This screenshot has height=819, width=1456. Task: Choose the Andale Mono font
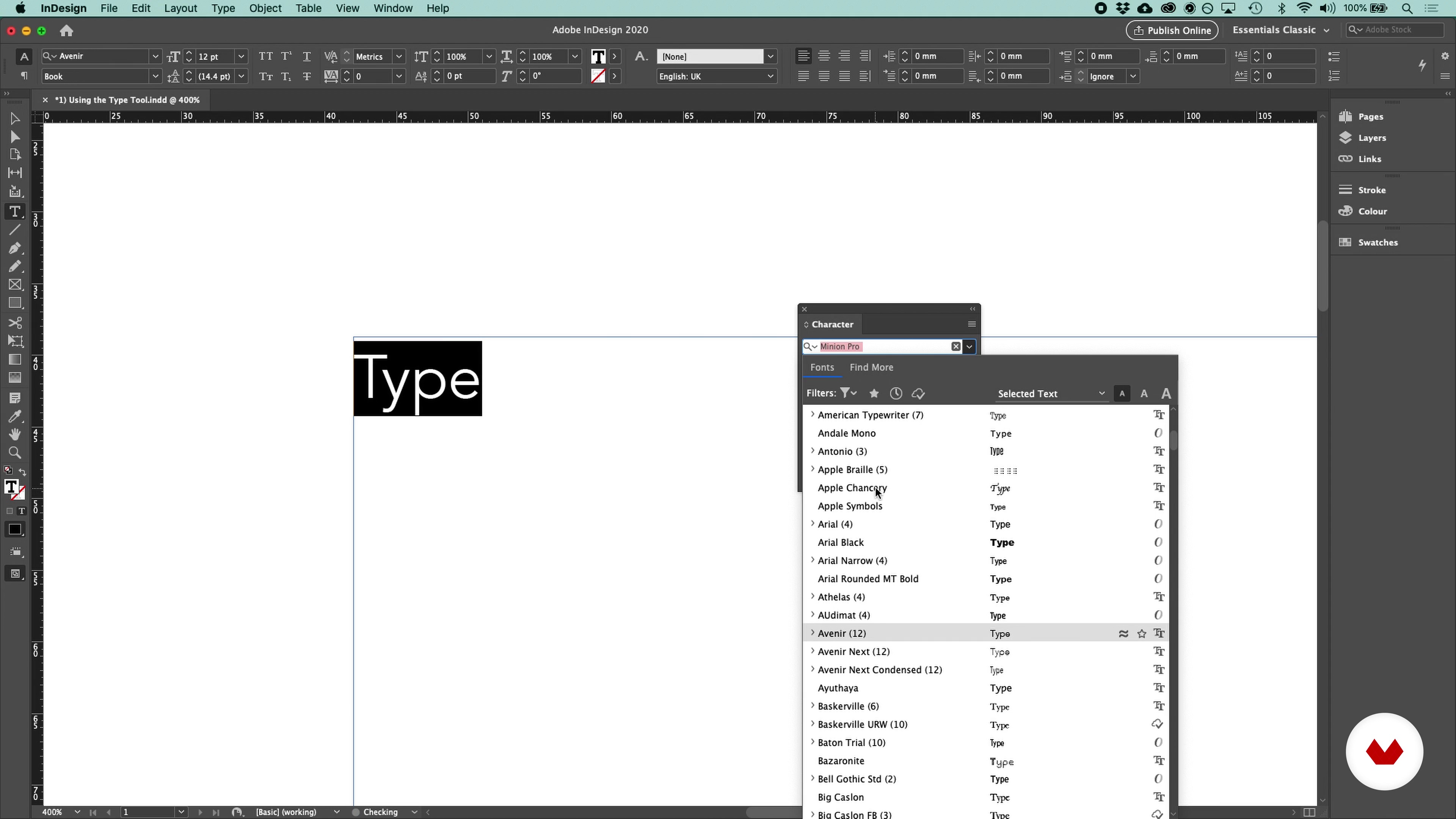coord(986,433)
